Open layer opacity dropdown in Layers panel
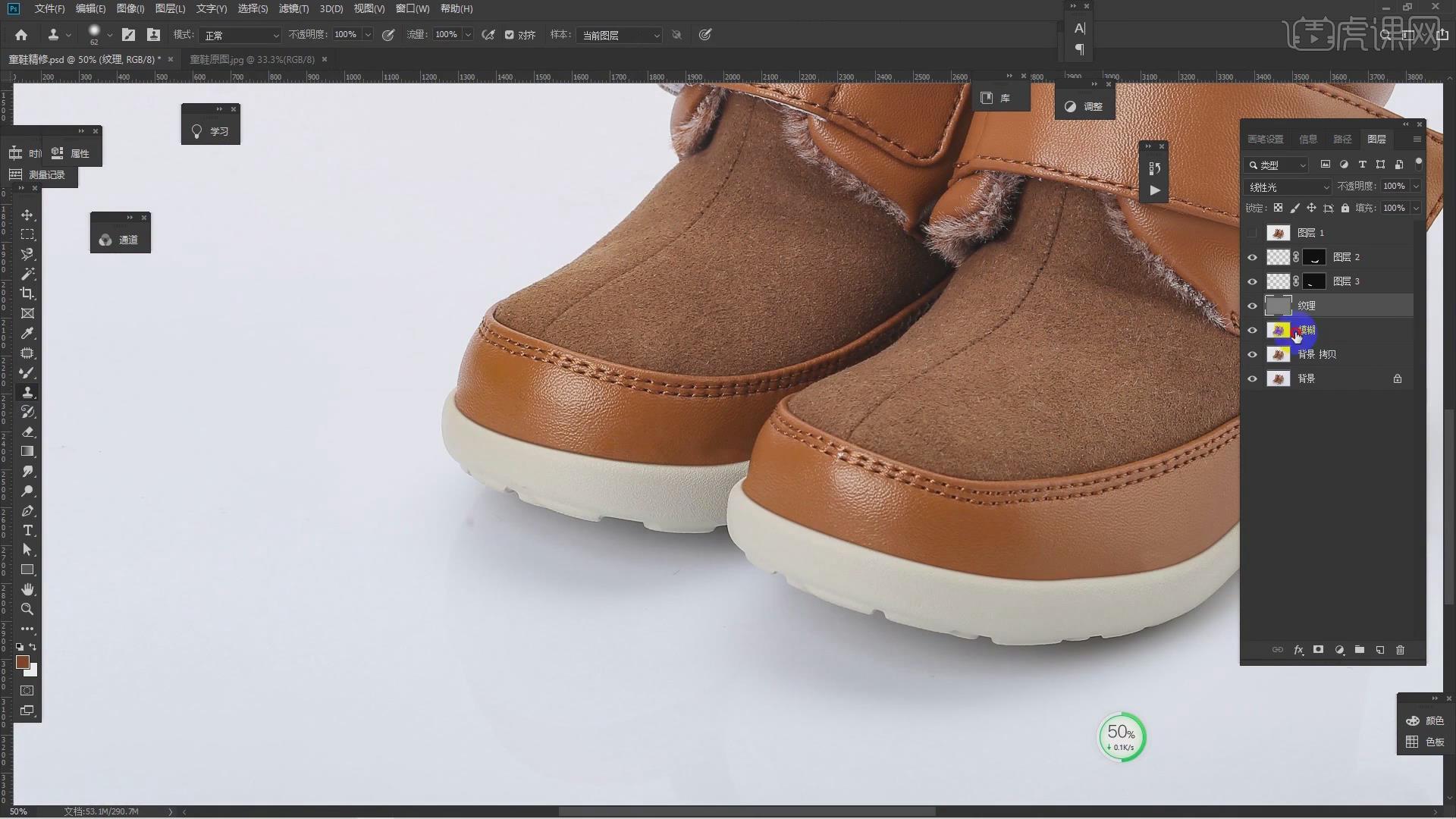 1415,187
